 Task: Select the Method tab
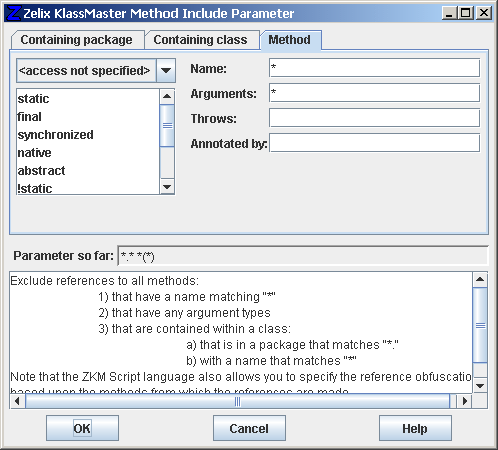(291, 40)
